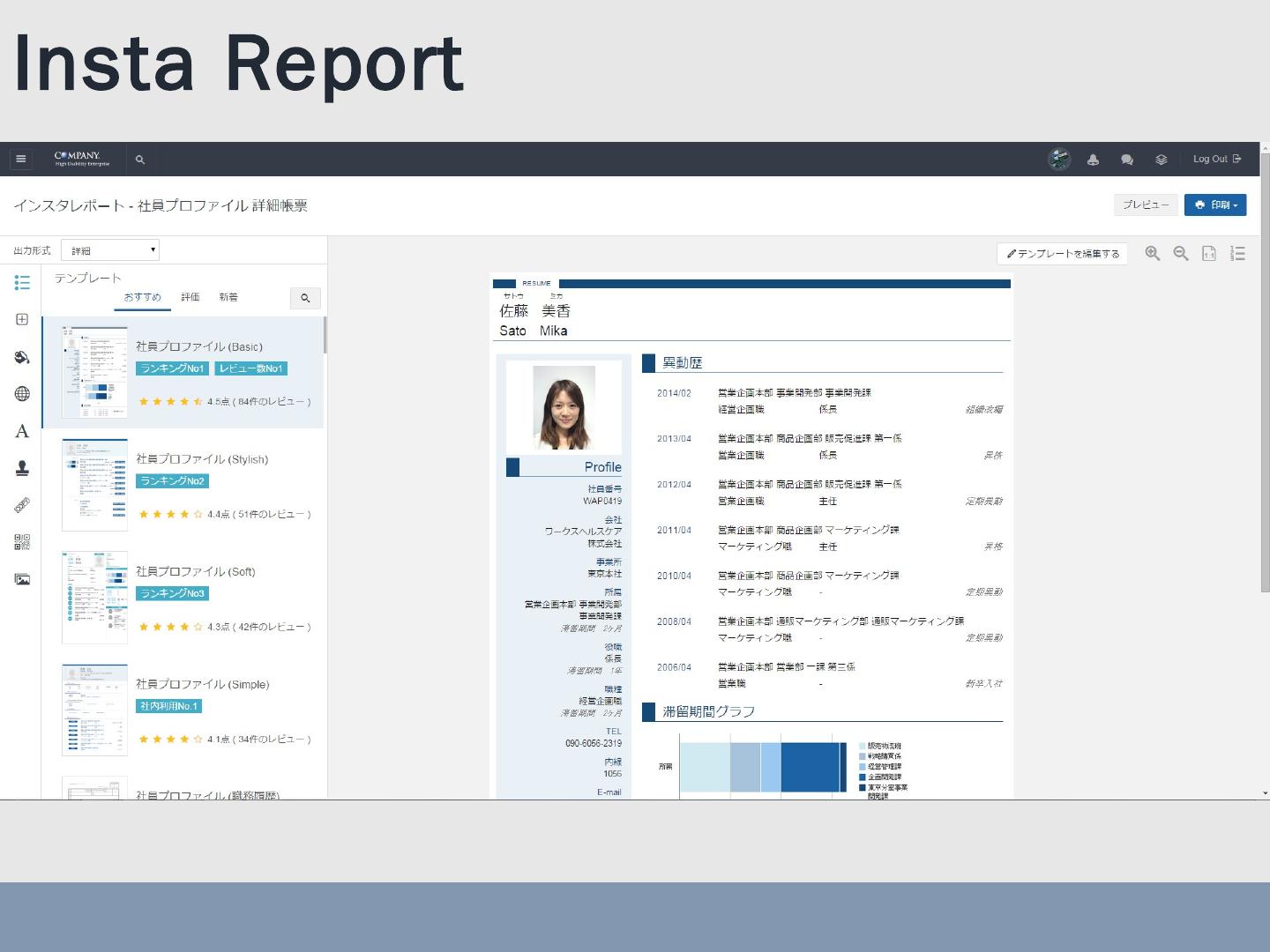This screenshot has height=952, width=1270.
Task: Switch to the 新着 template tab
Action: (x=228, y=297)
